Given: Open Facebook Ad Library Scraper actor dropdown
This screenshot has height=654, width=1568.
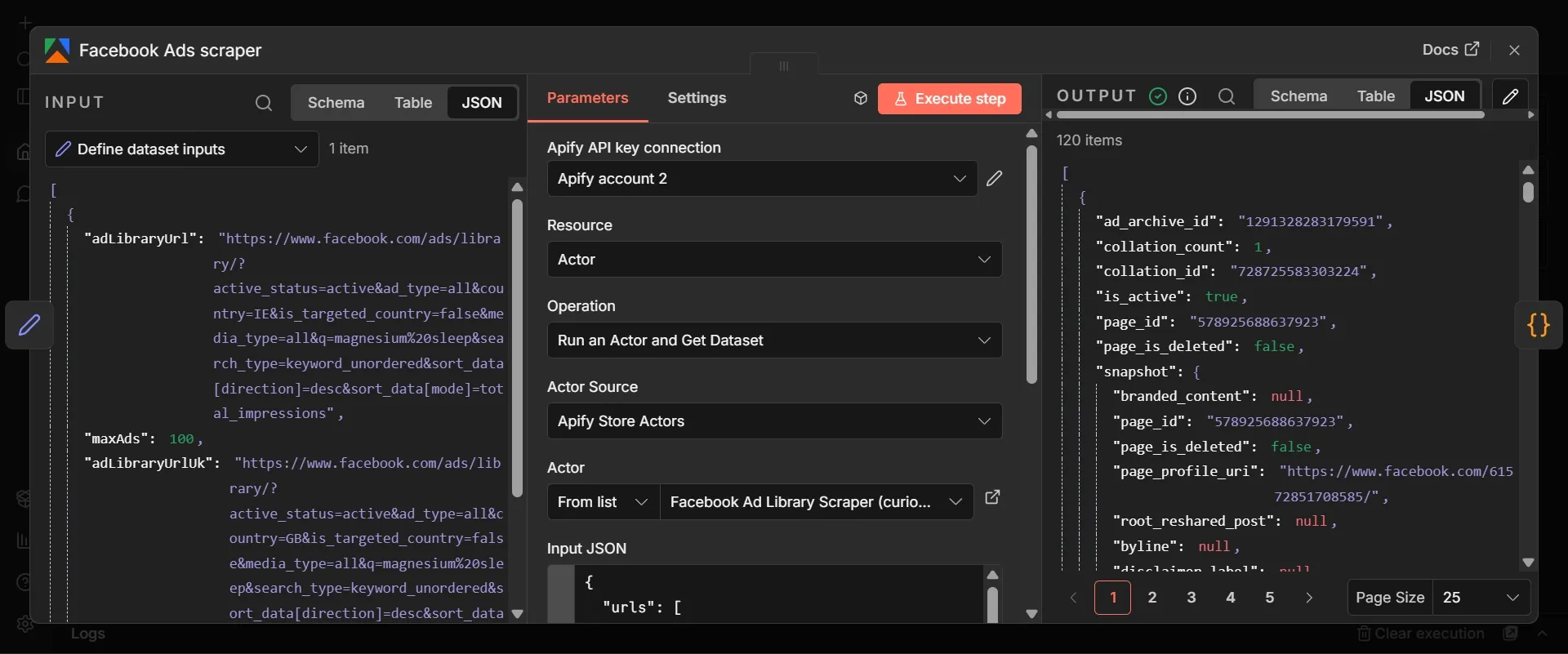Looking at the screenshot, I should pyautogui.click(x=817, y=502).
